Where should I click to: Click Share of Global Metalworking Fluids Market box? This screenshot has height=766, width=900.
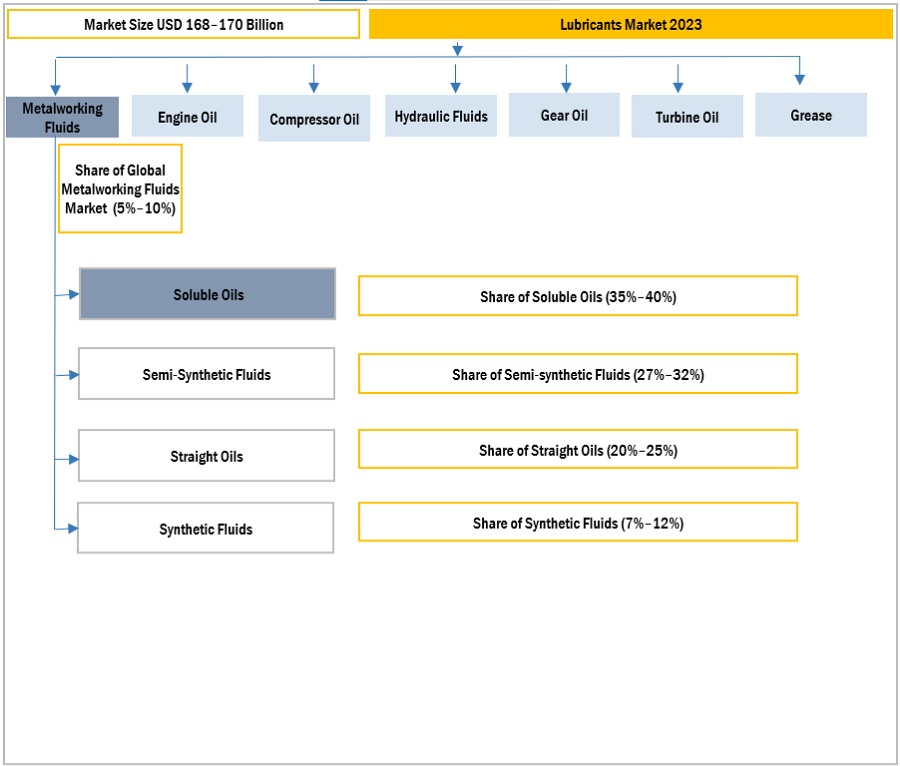pos(120,189)
